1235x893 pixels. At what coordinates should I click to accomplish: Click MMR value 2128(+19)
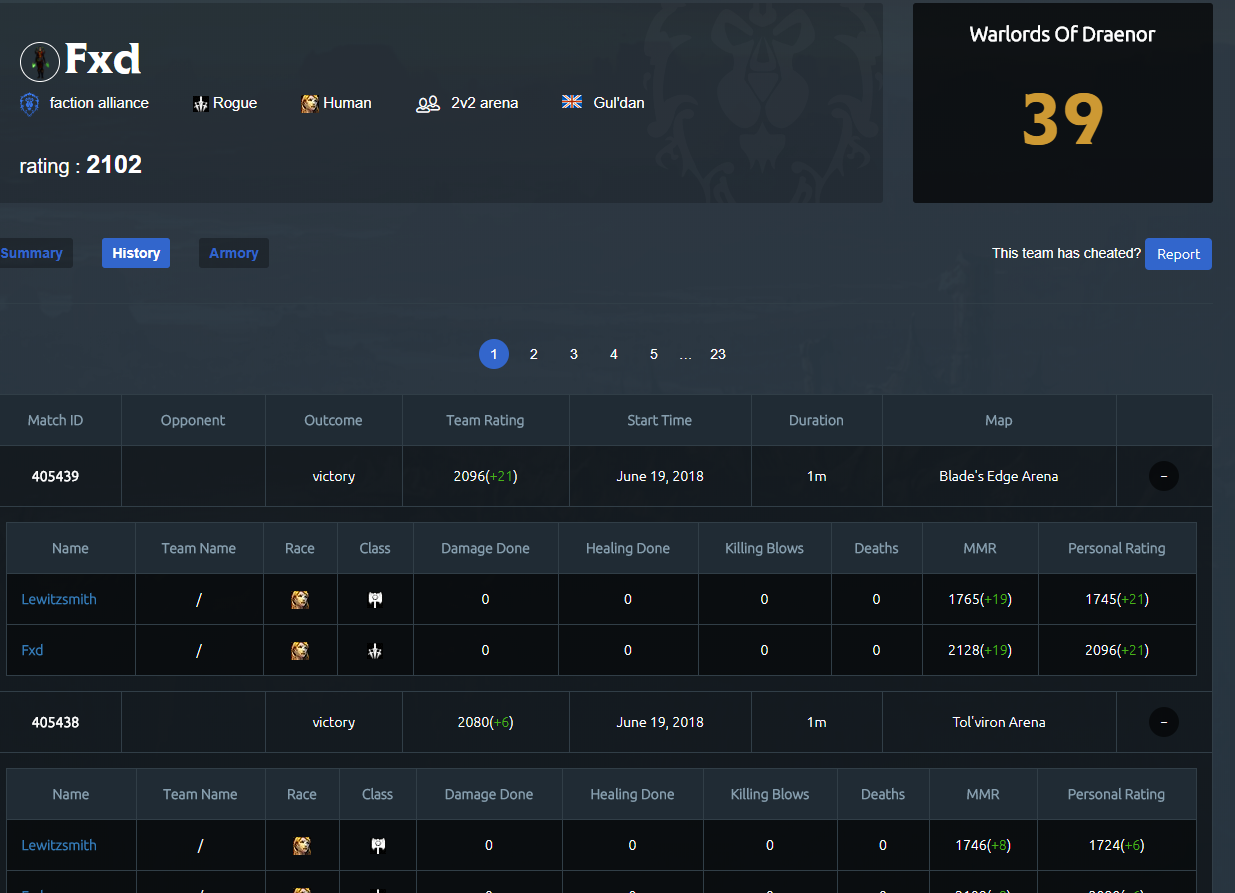point(980,650)
